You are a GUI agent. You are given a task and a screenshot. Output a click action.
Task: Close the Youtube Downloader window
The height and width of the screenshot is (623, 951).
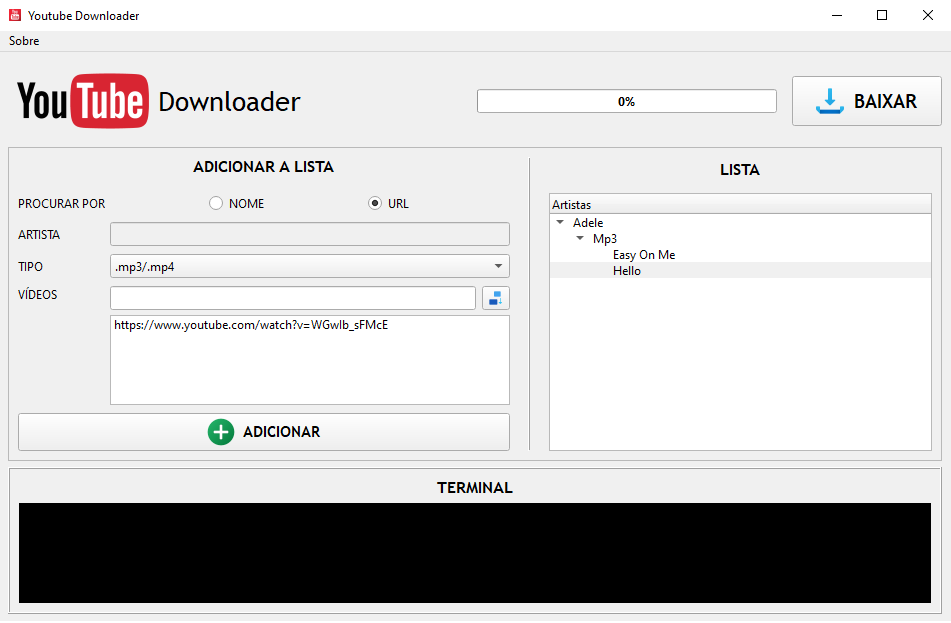(x=927, y=15)
